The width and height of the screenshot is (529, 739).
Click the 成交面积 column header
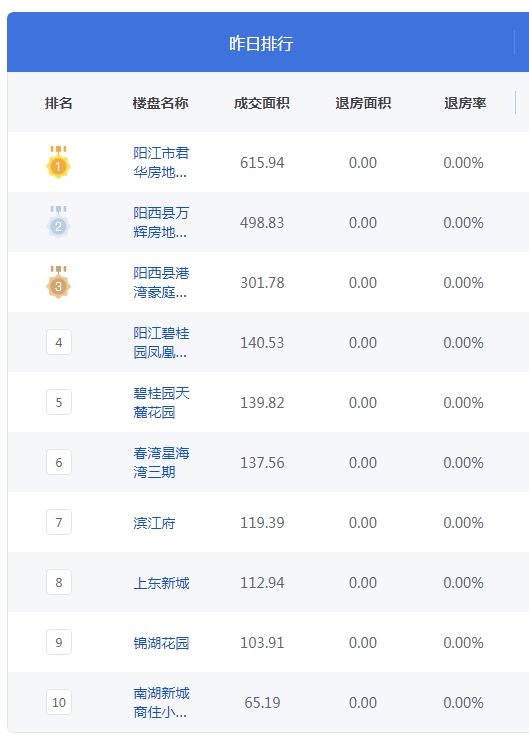point(262,103)
